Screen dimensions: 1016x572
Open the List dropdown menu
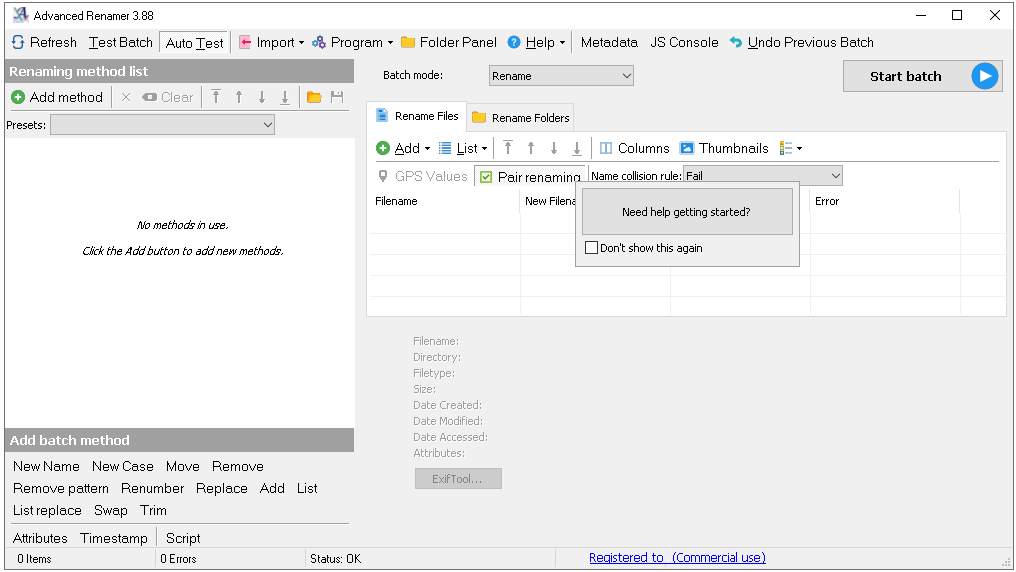[x=463, y=148]
